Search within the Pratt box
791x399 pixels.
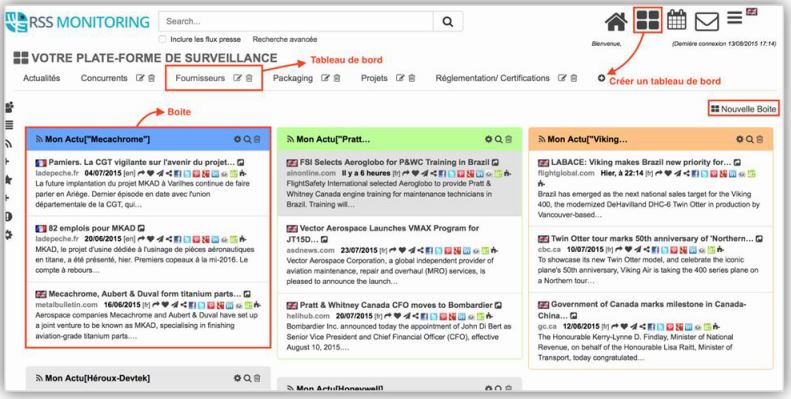tap(498, 139)
